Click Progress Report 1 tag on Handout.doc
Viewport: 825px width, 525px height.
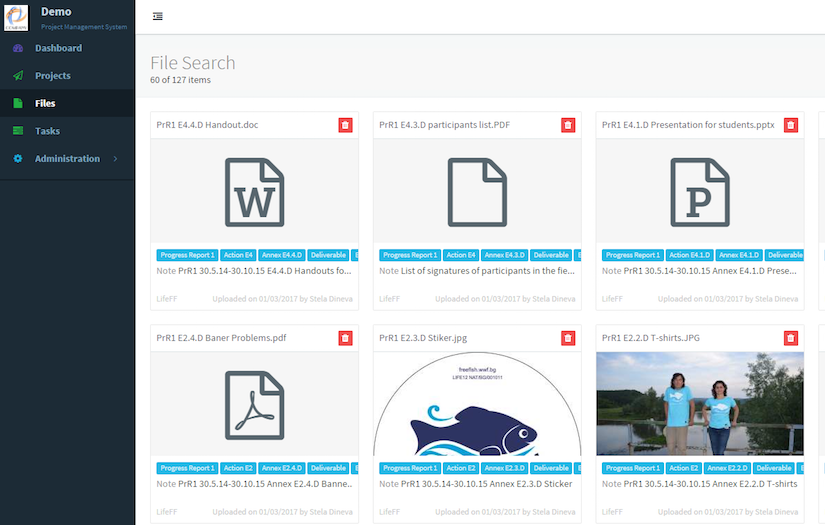187,255
